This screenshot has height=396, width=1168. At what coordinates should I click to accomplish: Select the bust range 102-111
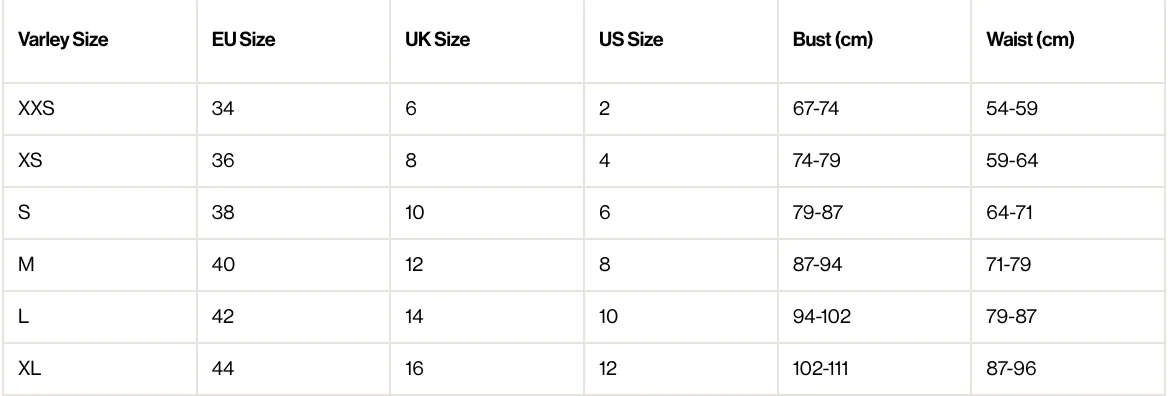click(x=820, y=368)
